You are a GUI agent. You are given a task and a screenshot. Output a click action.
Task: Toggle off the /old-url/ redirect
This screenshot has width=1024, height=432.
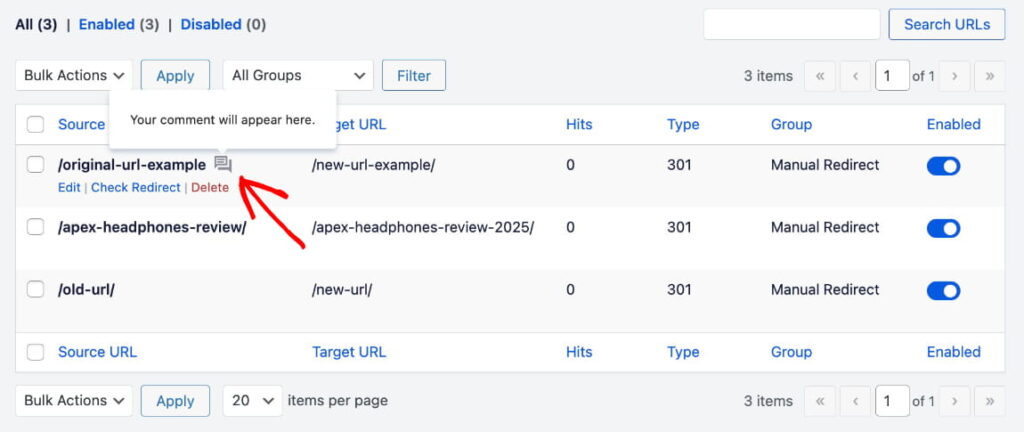(943, 290)
